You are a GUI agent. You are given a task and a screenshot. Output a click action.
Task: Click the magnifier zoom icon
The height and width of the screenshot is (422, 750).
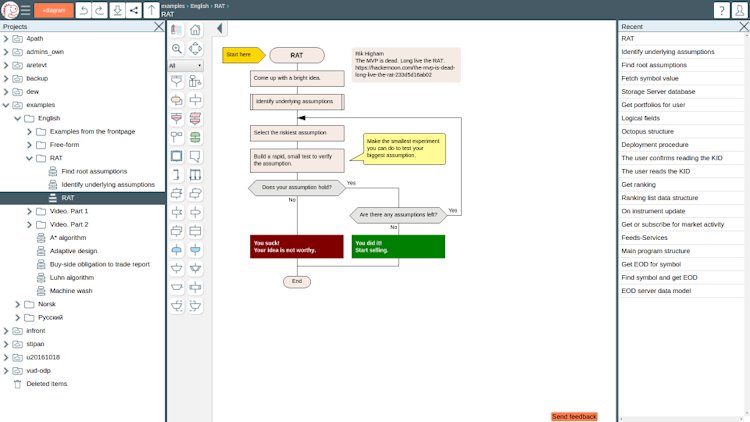point(176,48)
